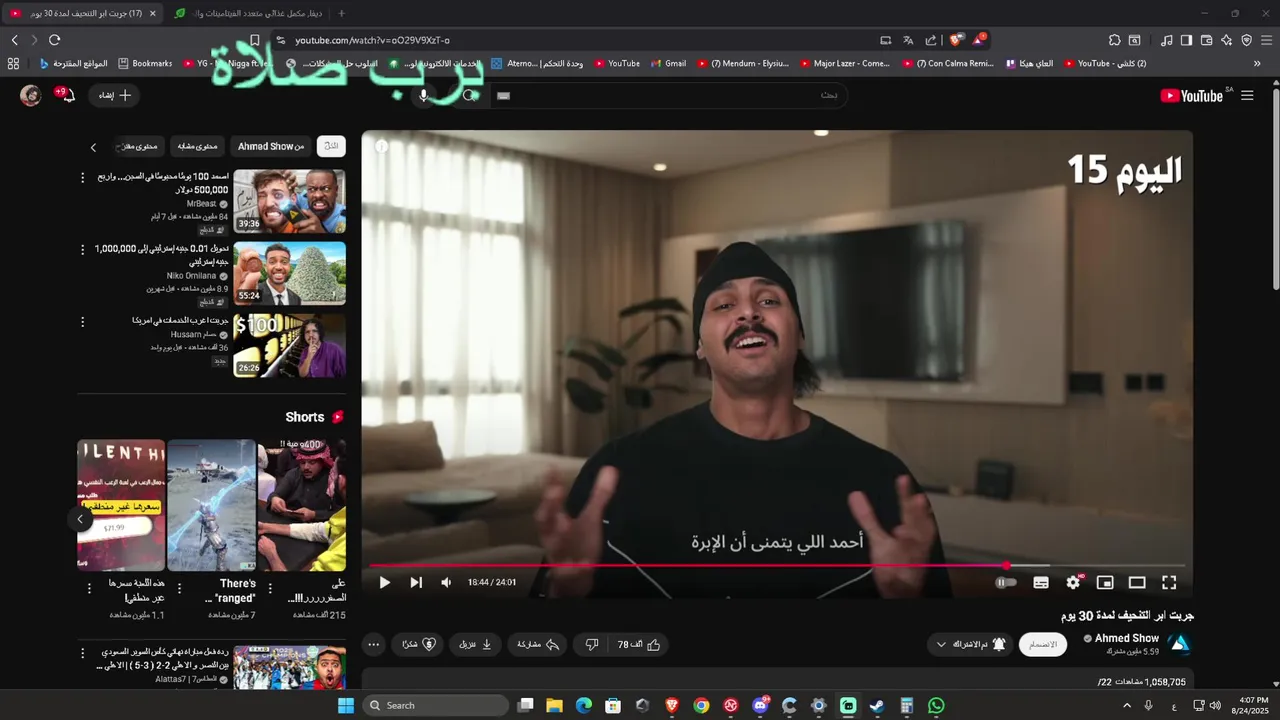The image size is (1280, 720).
Task: Open Ahmed Show channel name link
Action: (1127, 638)
